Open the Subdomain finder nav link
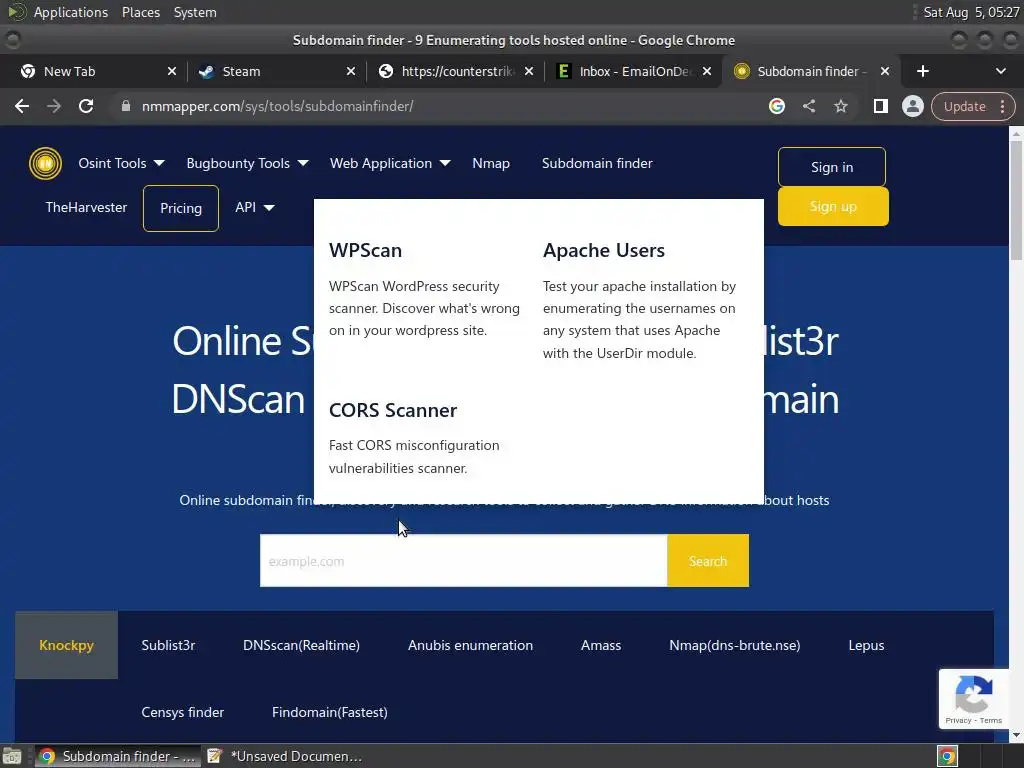Viewport: 1024px width, 768px height. tap(597, 163)
